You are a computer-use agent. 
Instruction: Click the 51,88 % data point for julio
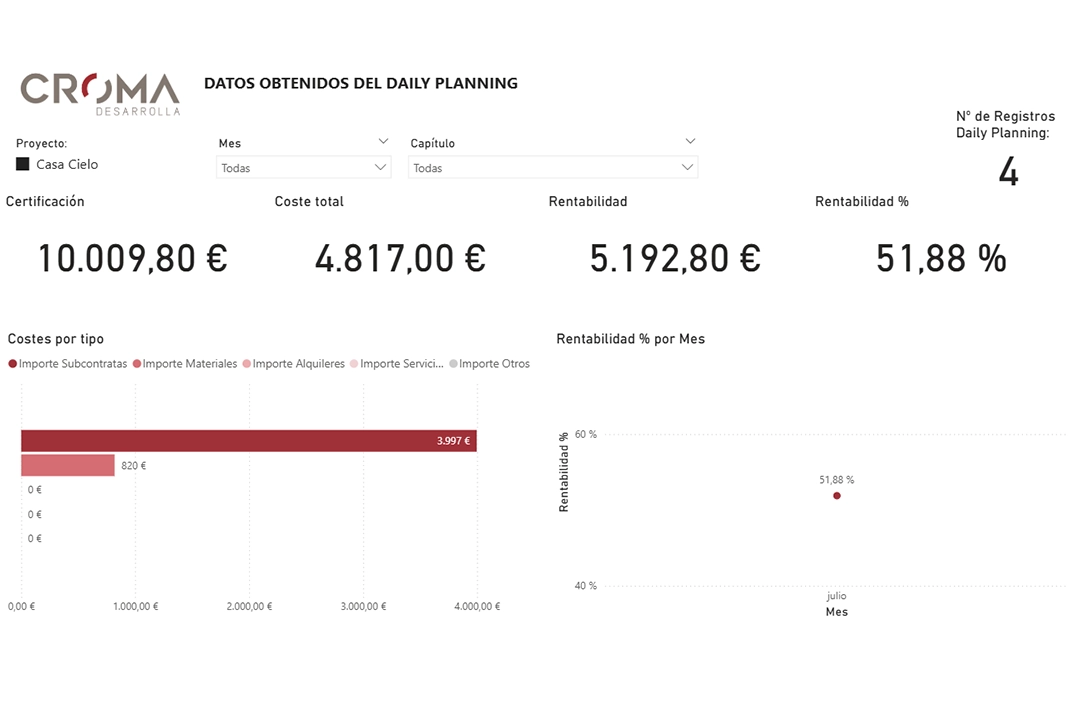837,496
